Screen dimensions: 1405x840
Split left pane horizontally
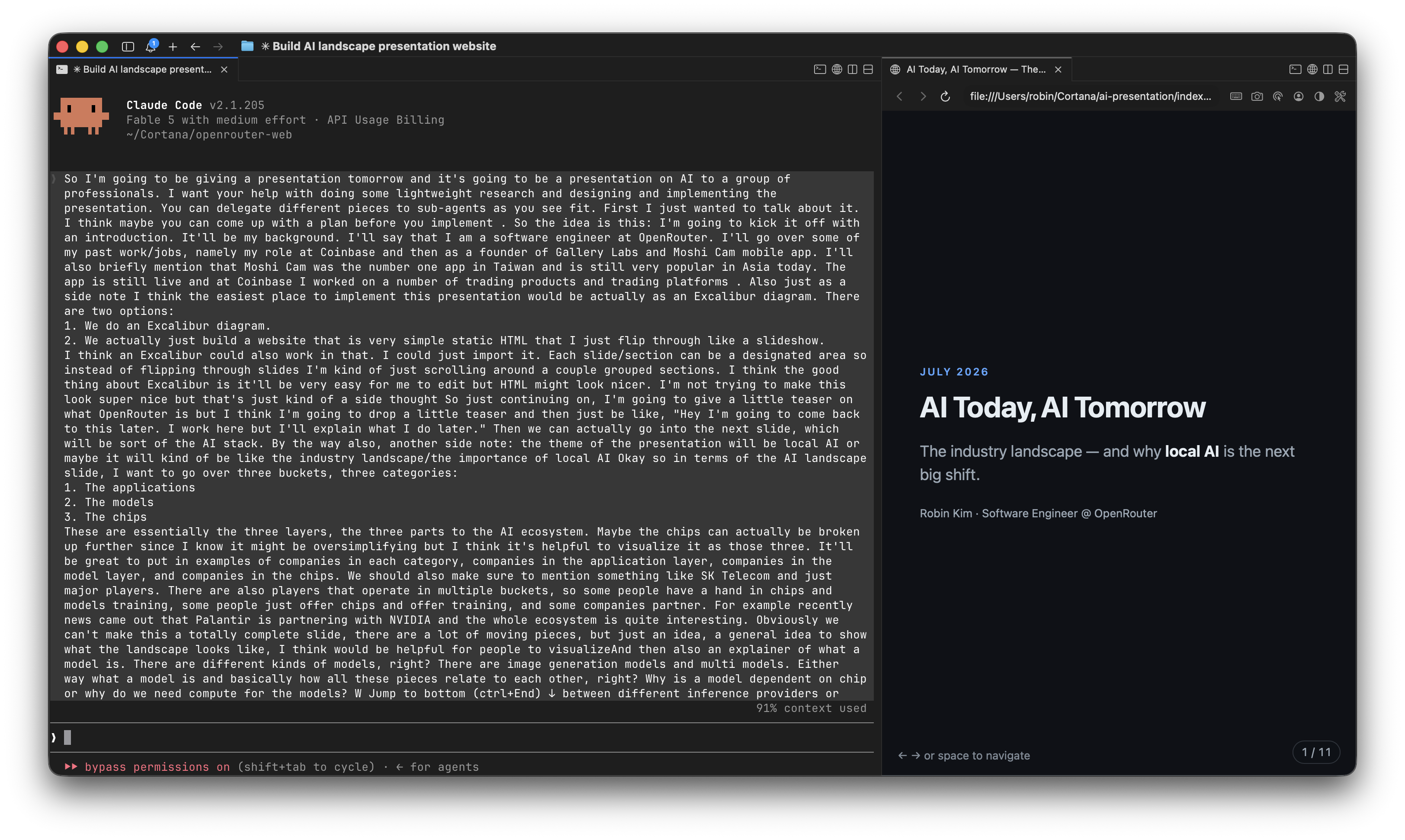[x=868, y=69]
